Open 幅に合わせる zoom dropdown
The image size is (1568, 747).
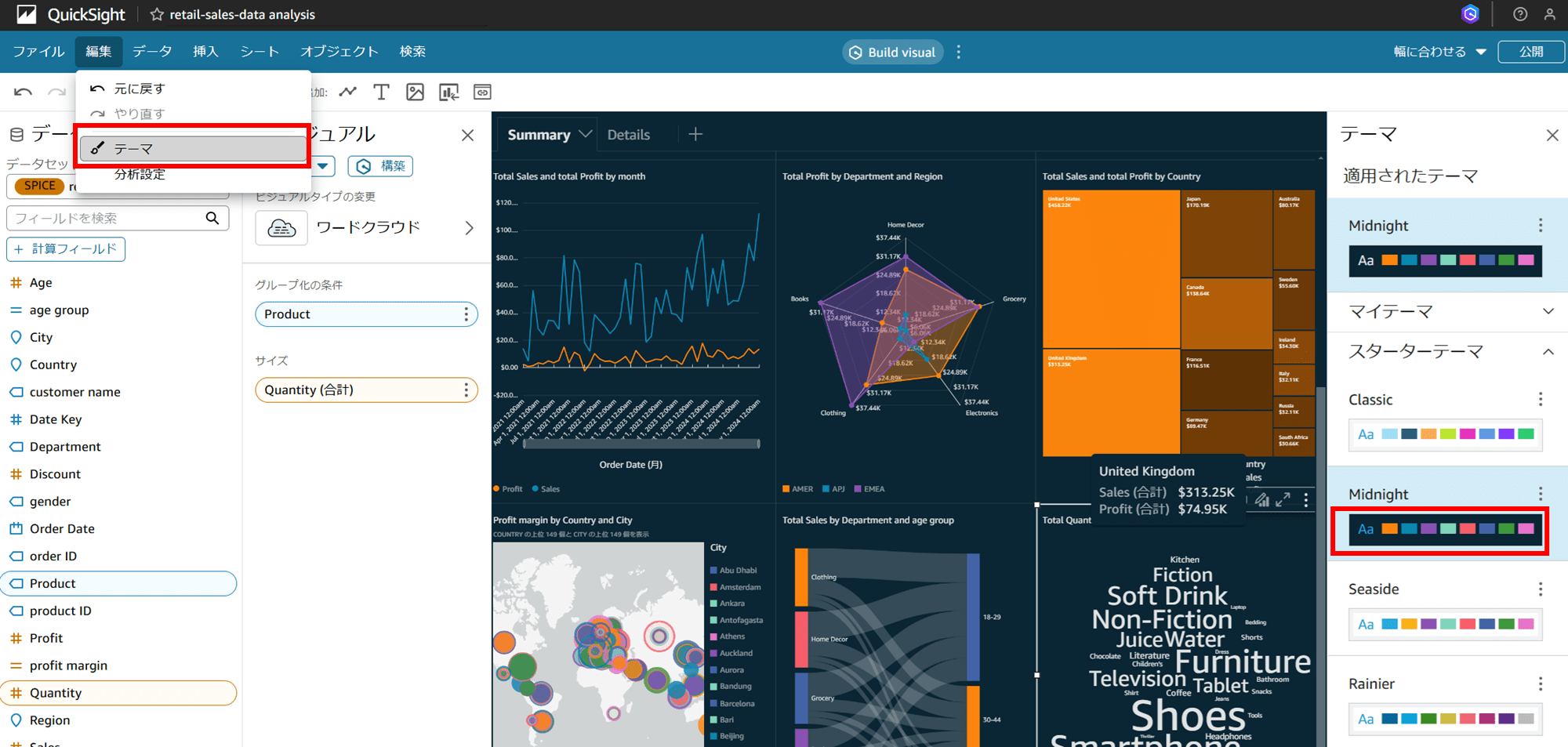1440,52
